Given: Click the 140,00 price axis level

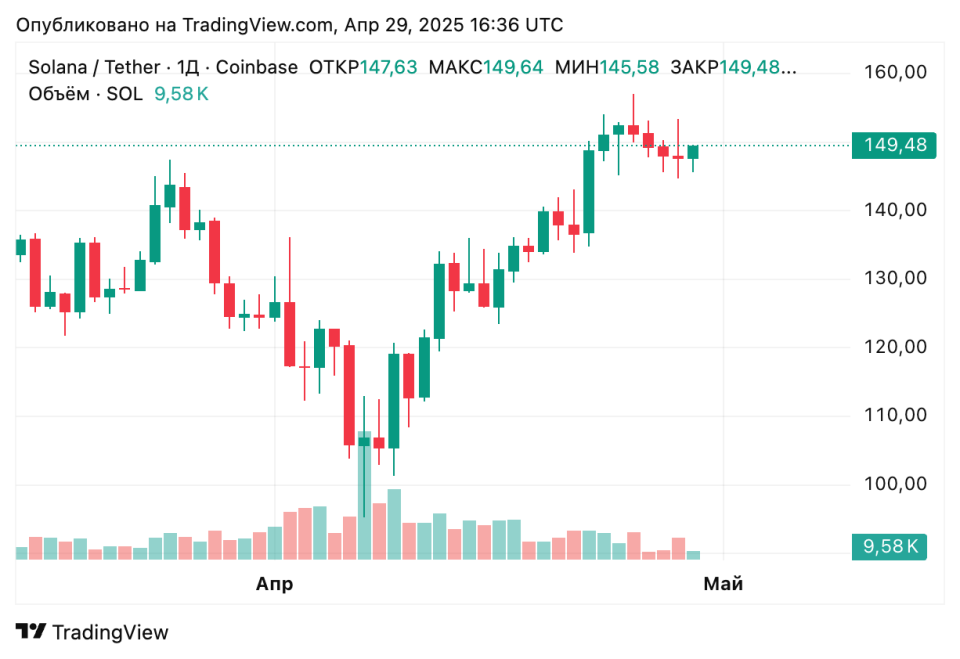Looking at the screenshot, I should (895, 210).
